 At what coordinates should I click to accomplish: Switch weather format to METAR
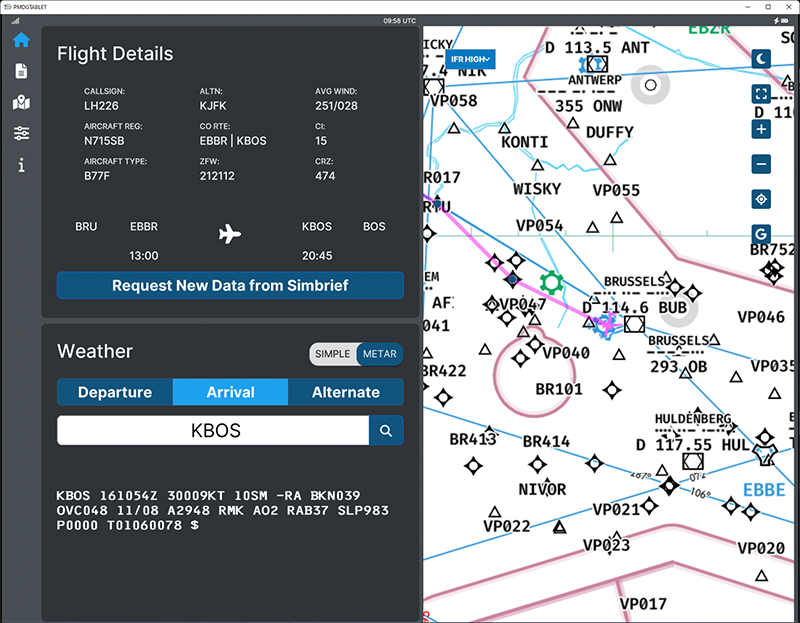click(380, 354)
